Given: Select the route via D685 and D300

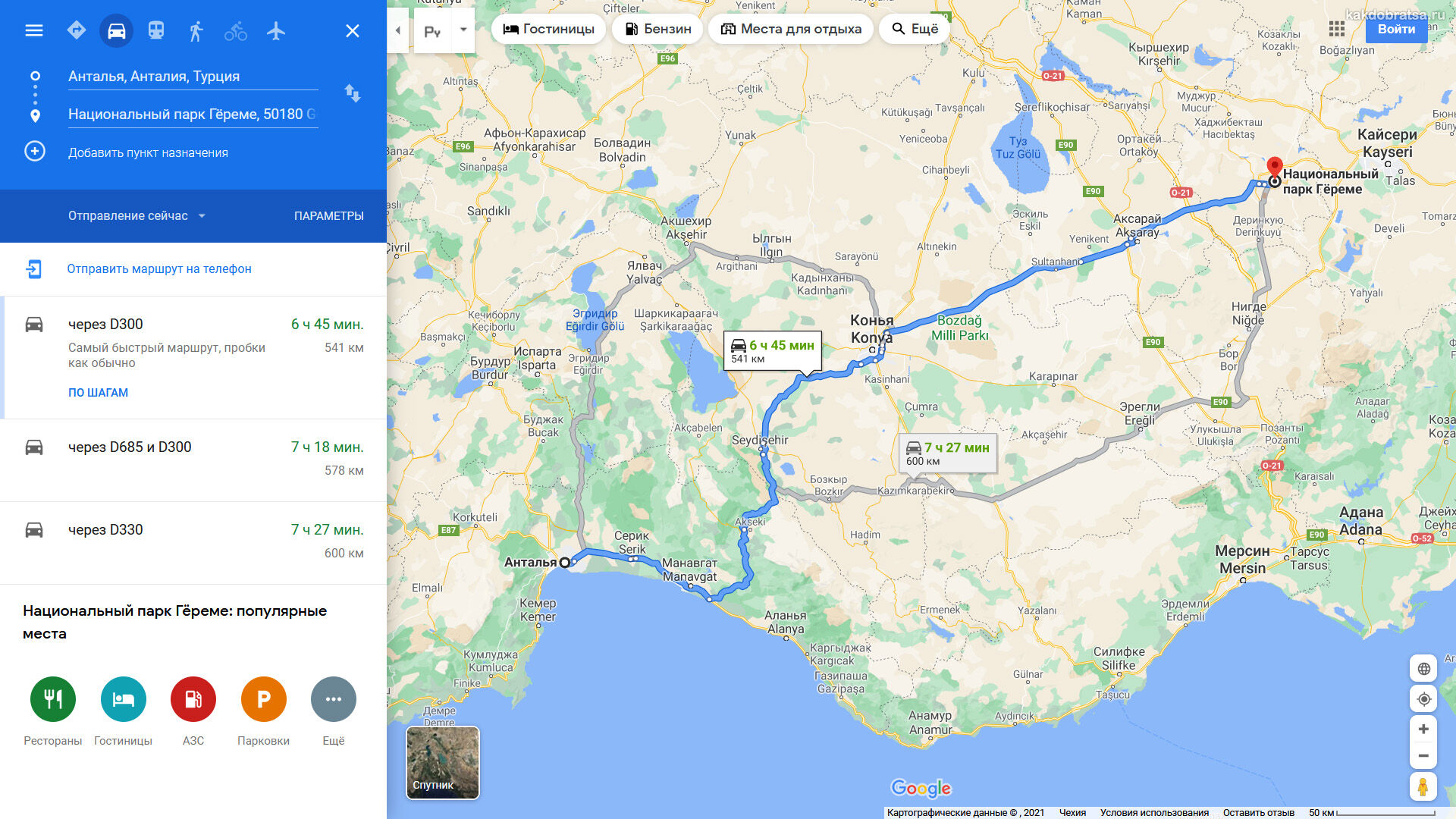Looking at the screenshot, I should (193, 460).
